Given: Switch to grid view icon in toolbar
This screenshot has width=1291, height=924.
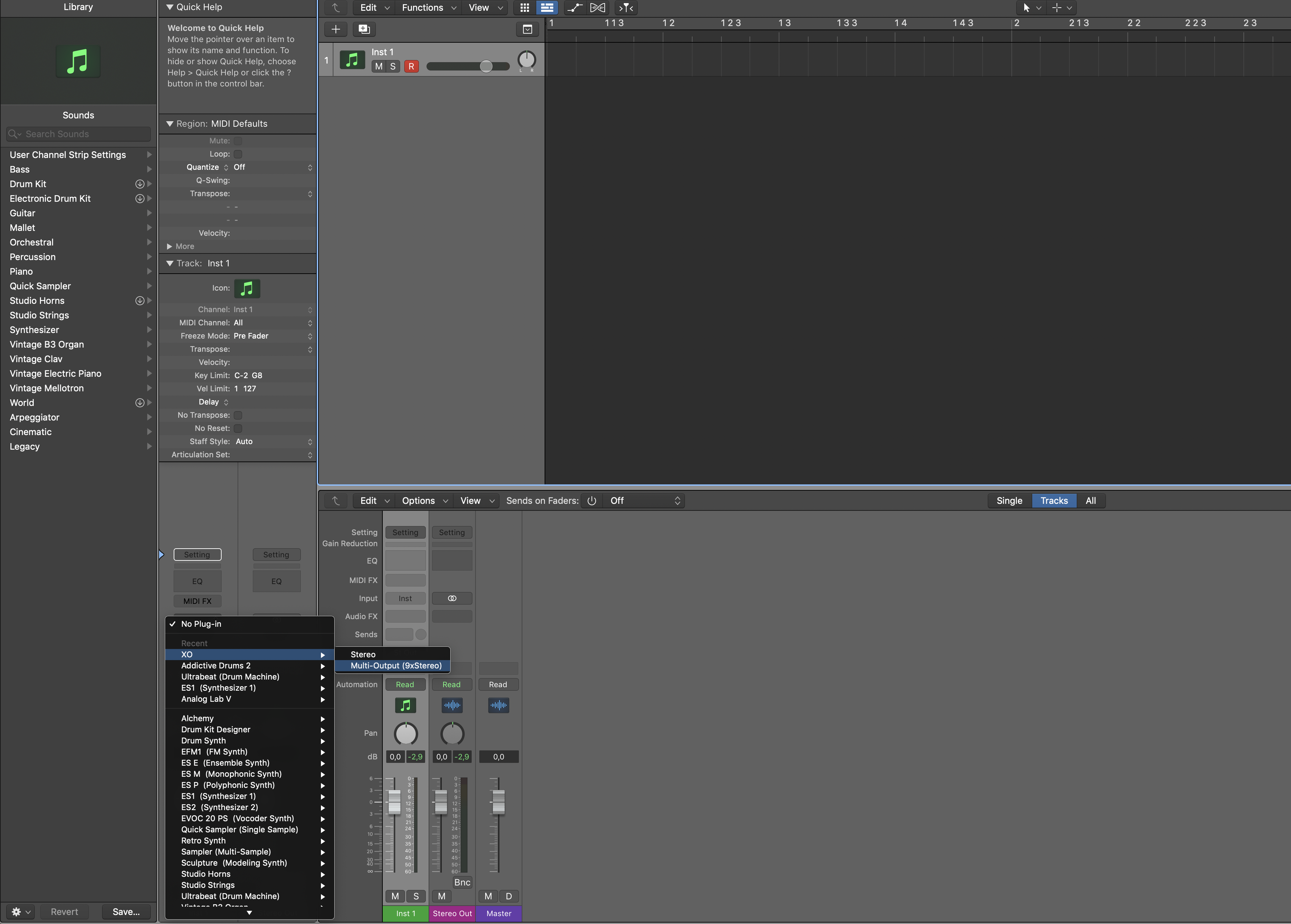Looking at the screenshot, I should pyautogui.click(x=524, y=7).
